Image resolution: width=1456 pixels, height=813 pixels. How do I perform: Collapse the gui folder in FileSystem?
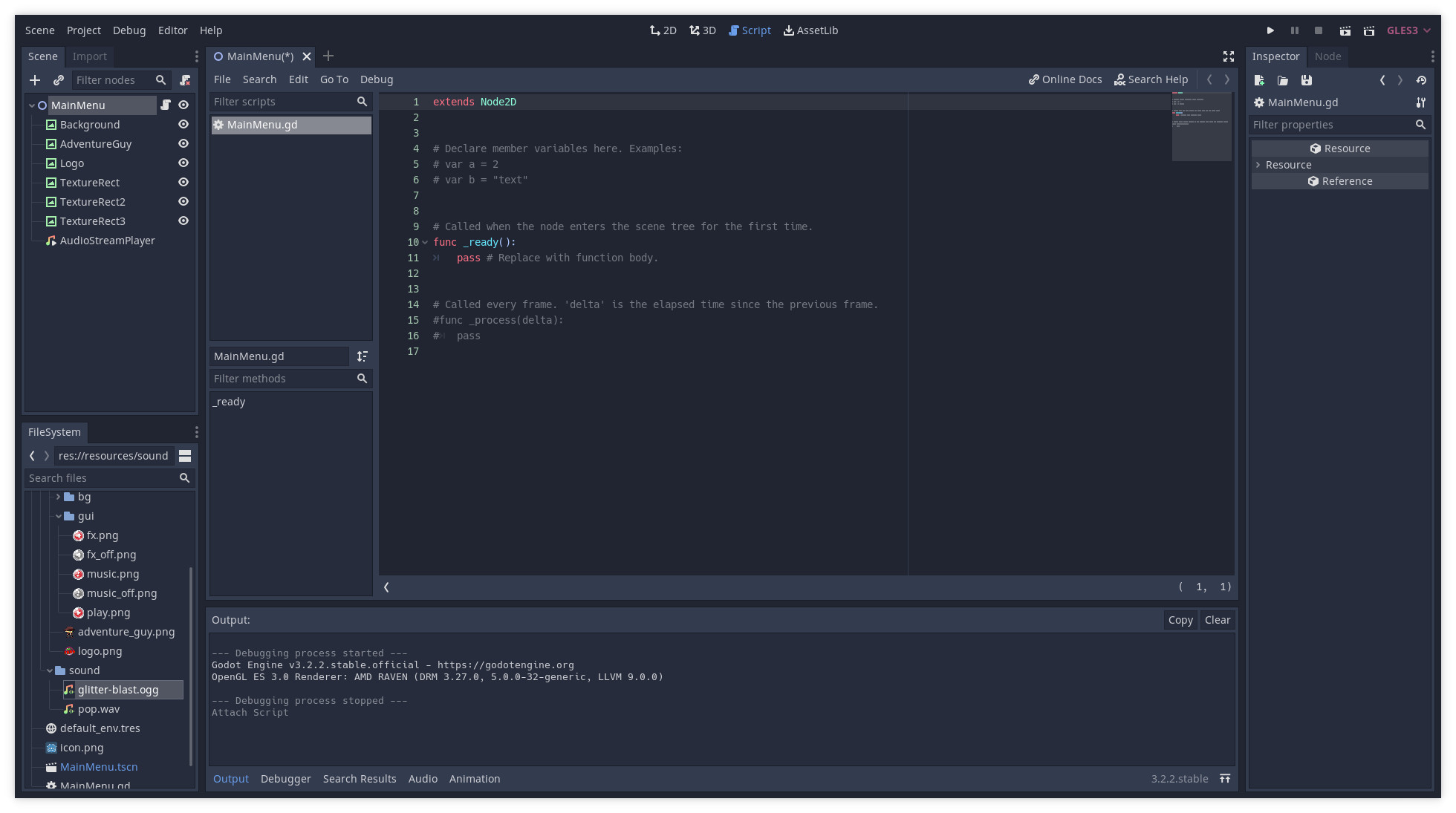pyautogui.click(x=59, y=516)
